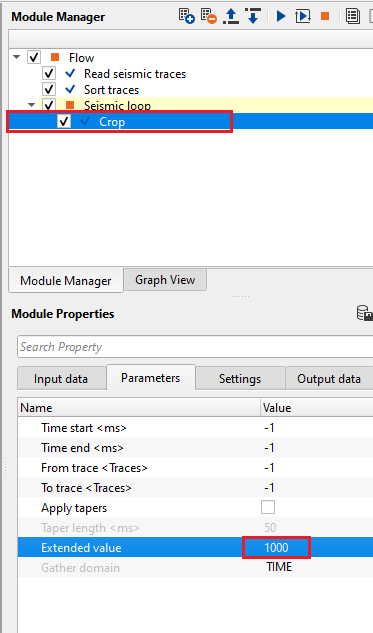This screenshot has width=373, height=633.
Task: Click the Gather domain parameter label
Action: point(80,568)
